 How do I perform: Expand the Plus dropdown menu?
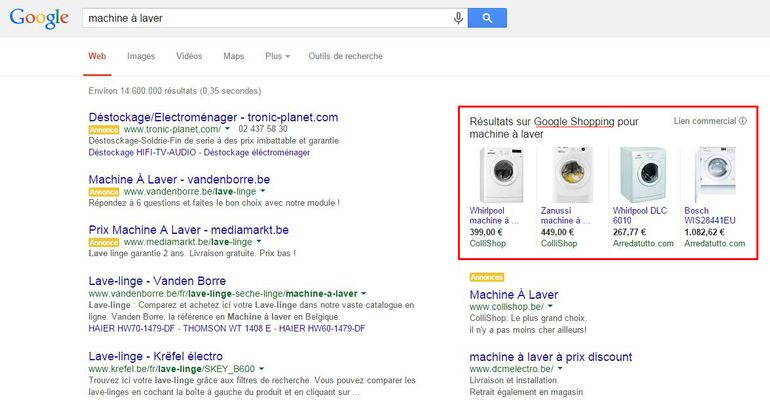tap(277, 56)
